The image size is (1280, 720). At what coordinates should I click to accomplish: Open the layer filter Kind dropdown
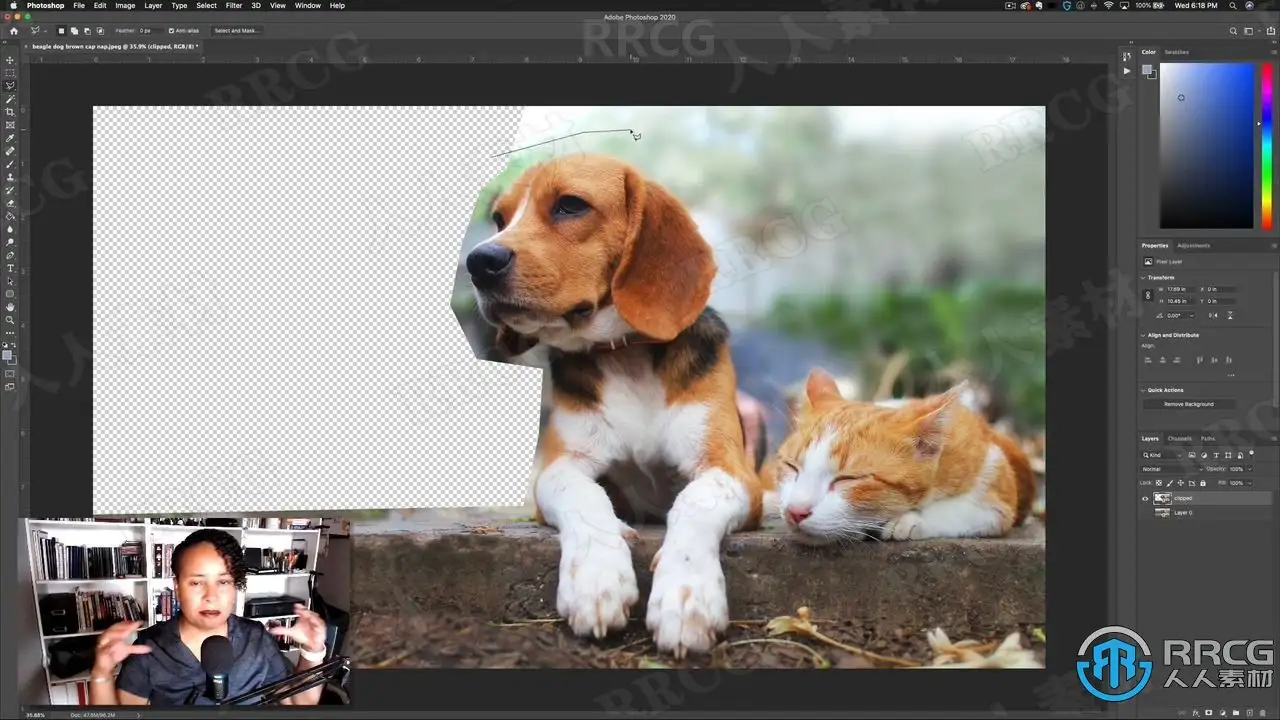[1162, 455]
